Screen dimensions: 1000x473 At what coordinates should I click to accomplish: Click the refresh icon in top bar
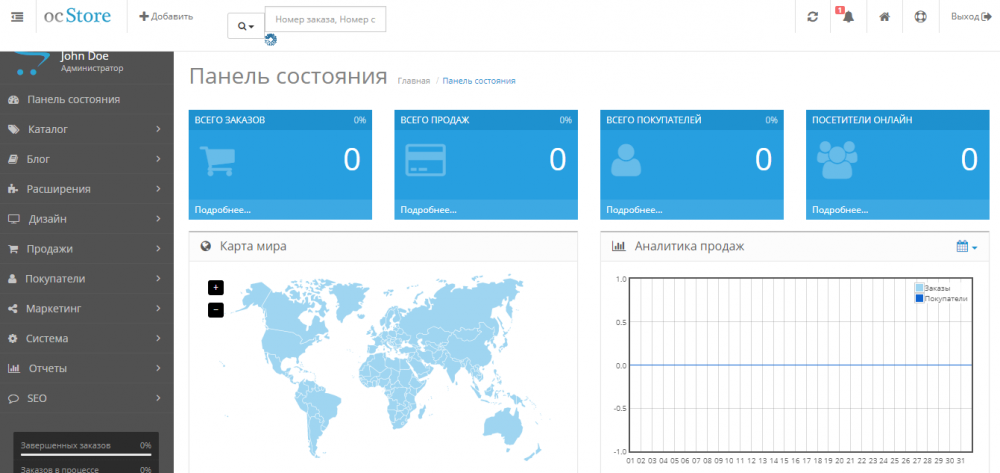(x=812, y=17)
